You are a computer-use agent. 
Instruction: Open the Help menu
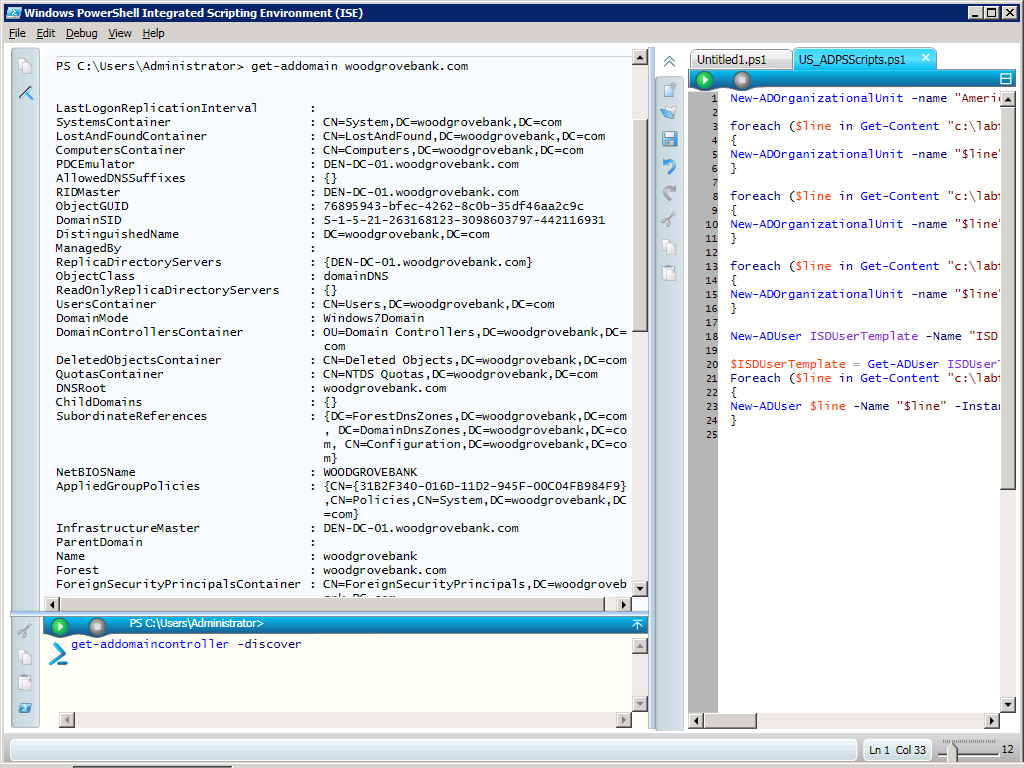pyautogui.click(x=153, y=33)
